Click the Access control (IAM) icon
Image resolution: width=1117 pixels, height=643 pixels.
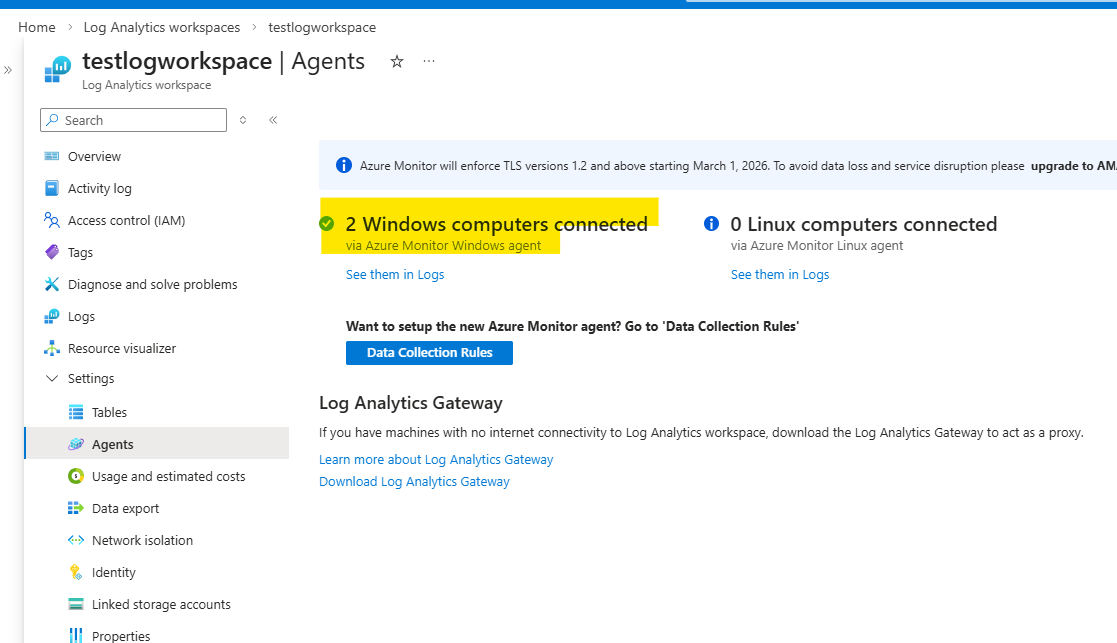click(51, 220)
